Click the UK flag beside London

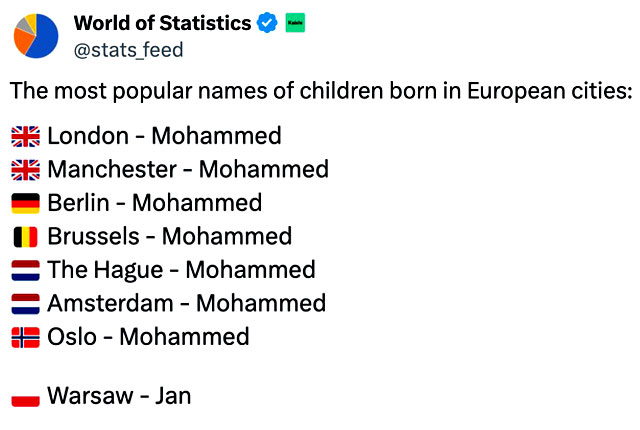(25, 136)
